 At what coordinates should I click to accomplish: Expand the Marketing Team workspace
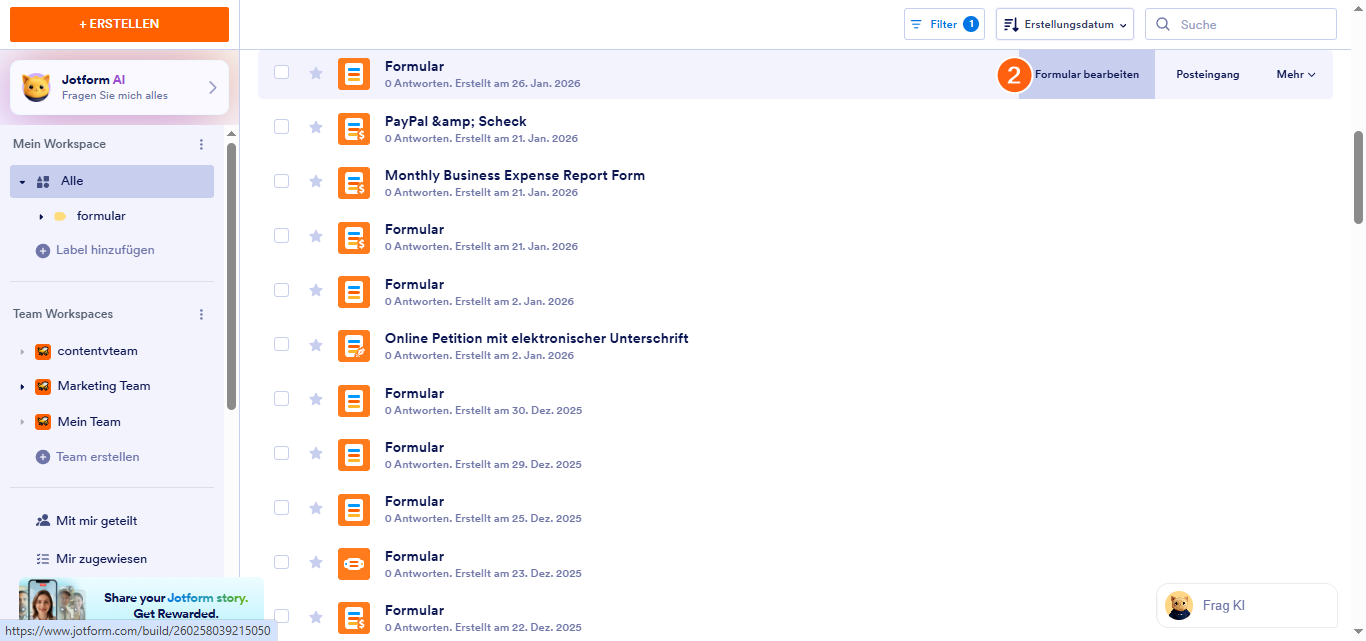pos(22,386)
